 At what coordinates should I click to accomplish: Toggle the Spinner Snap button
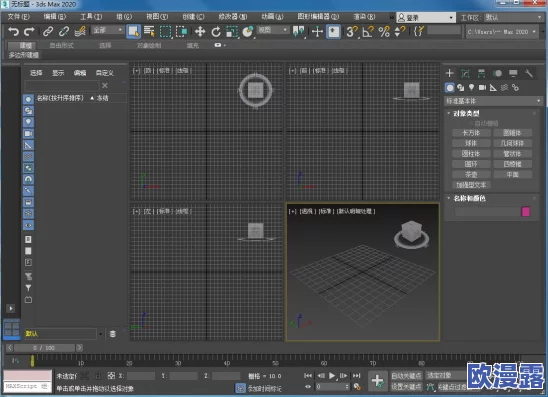(399, 31)
